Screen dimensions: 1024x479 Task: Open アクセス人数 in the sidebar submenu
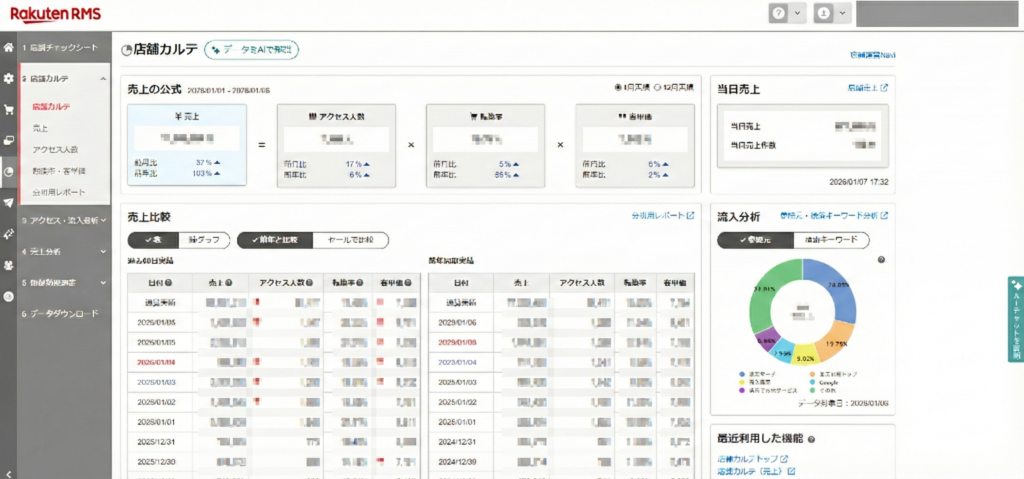point(54,149)
